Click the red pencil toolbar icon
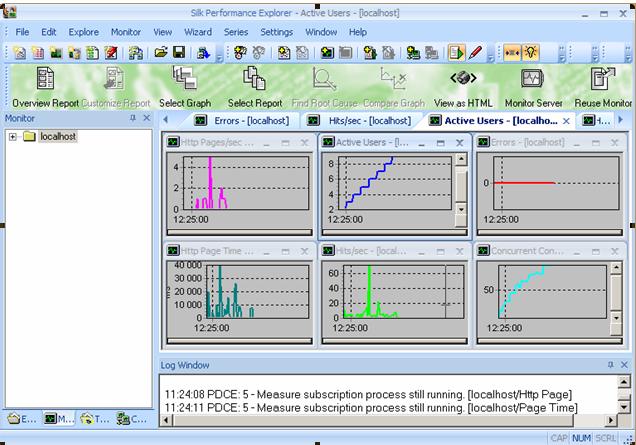The image size is (636, 445). [475, 53]
